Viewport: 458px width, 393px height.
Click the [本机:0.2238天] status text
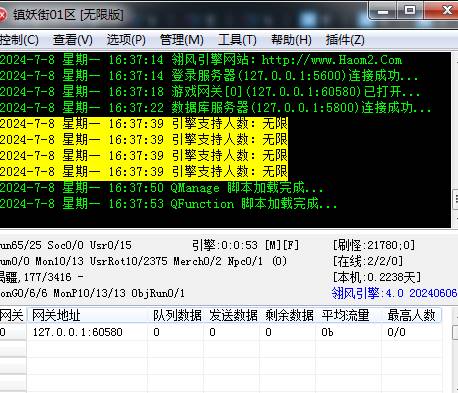tap(377, 277)
